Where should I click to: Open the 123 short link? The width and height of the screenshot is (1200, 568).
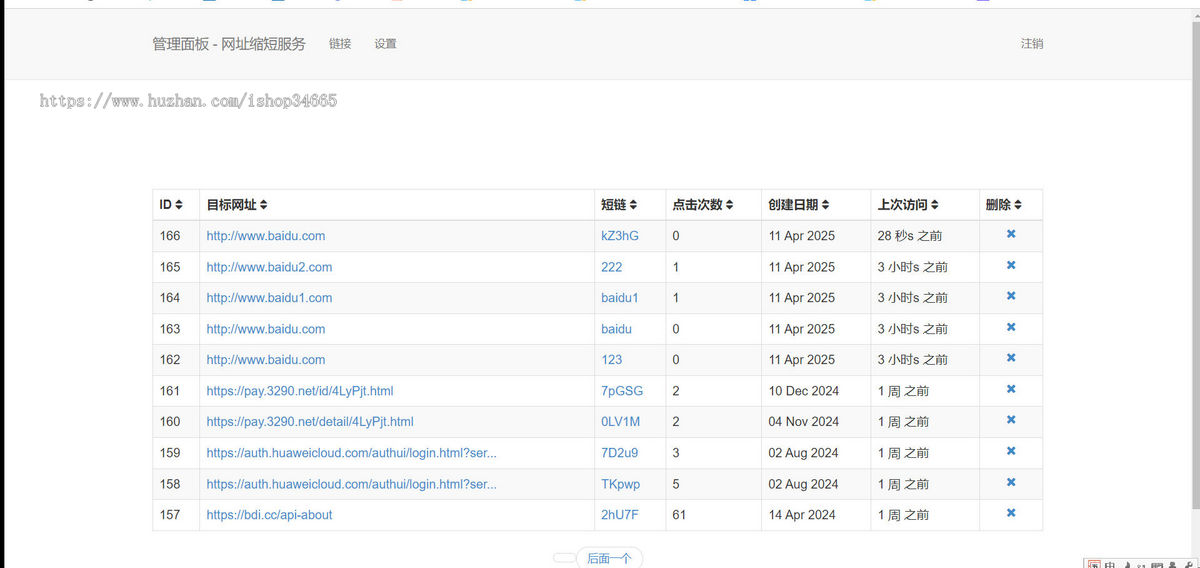(x=612, y=360)
